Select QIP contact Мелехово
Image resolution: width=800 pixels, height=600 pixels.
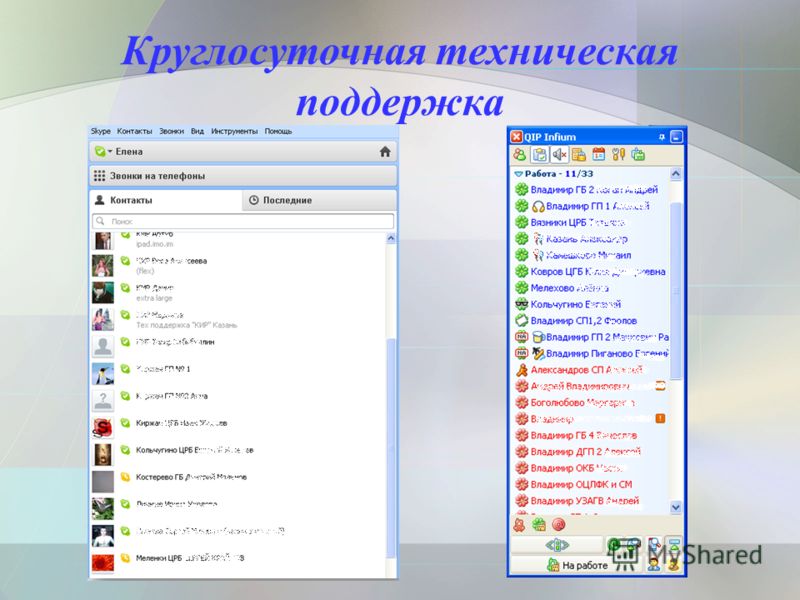590,288
